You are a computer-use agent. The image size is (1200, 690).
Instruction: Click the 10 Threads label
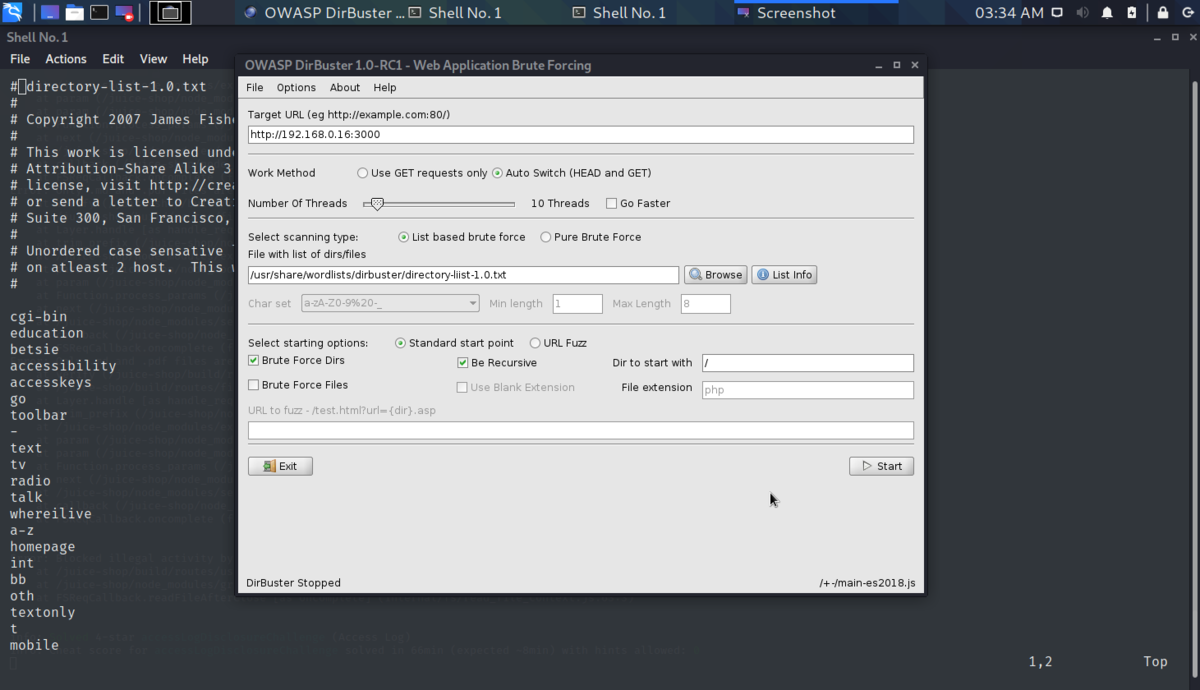pos(560,204)
